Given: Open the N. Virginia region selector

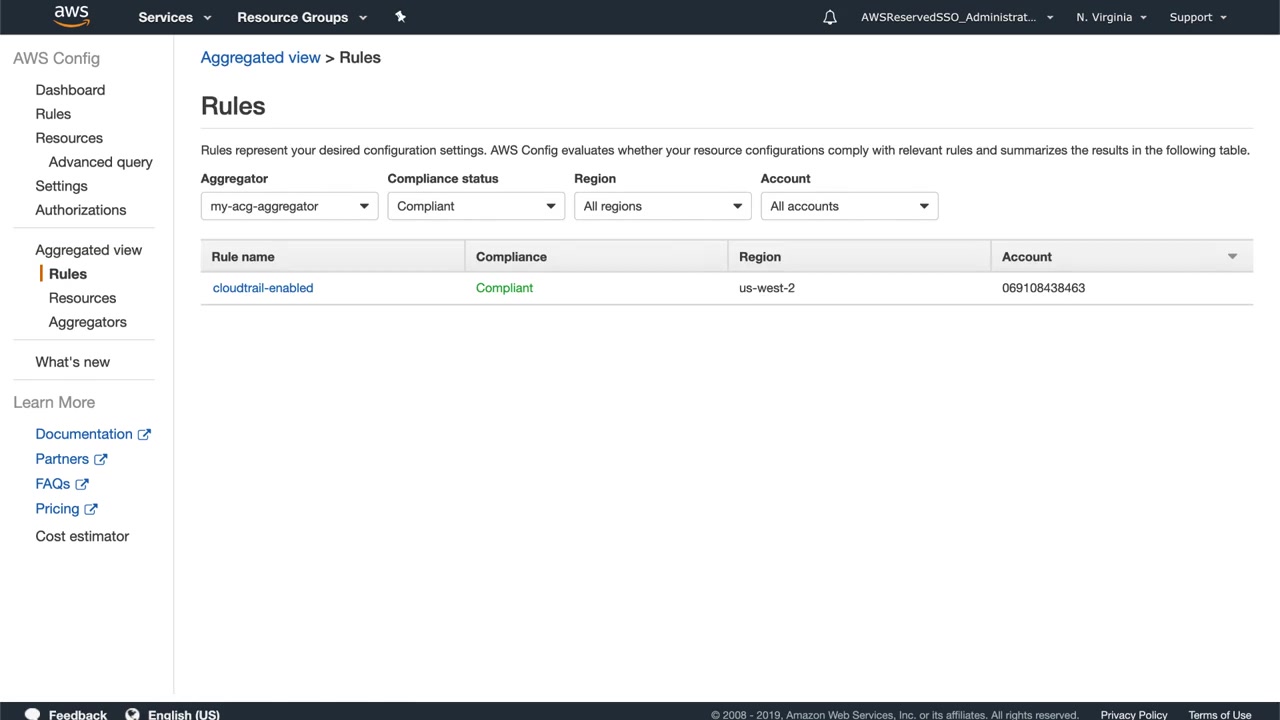Looking at the screenshot, I should pyautogui.click(x=1111, y=17).
